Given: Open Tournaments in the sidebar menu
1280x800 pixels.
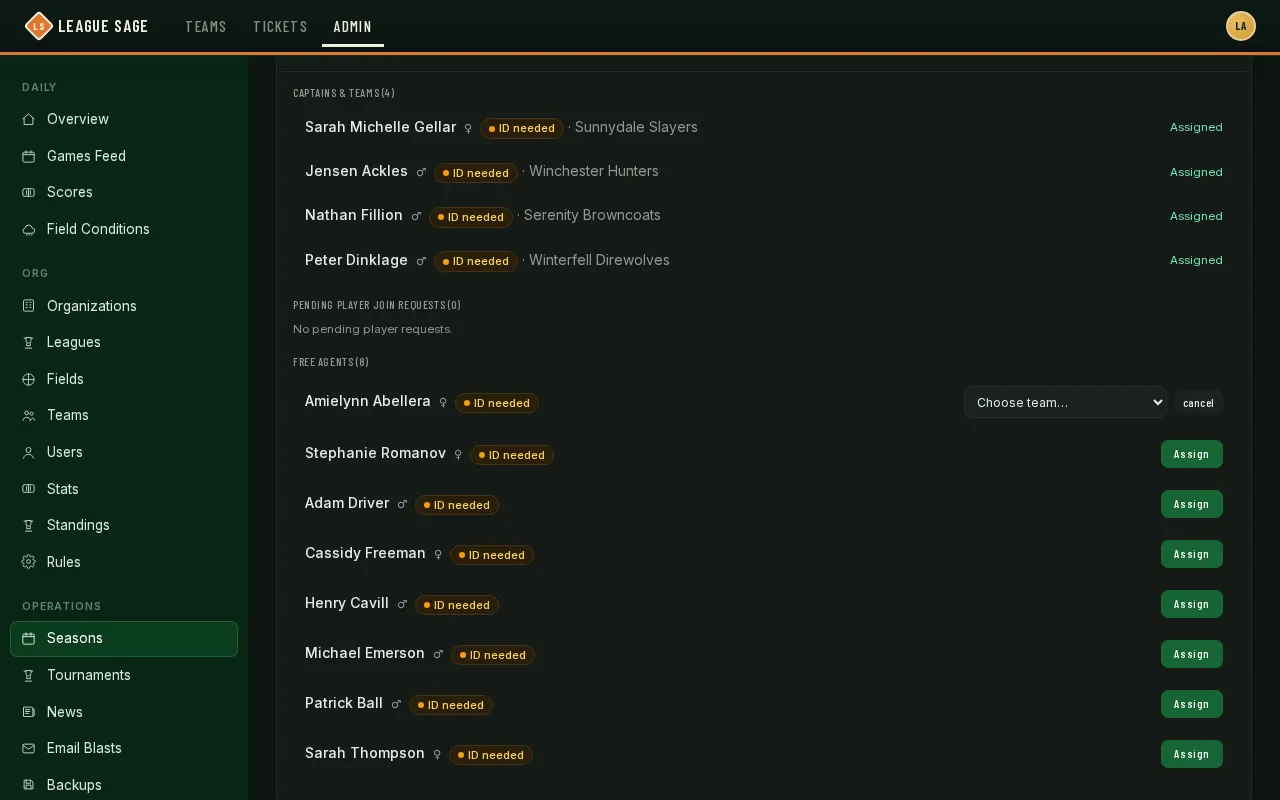Looking at the screenshot, I should 124,675.
